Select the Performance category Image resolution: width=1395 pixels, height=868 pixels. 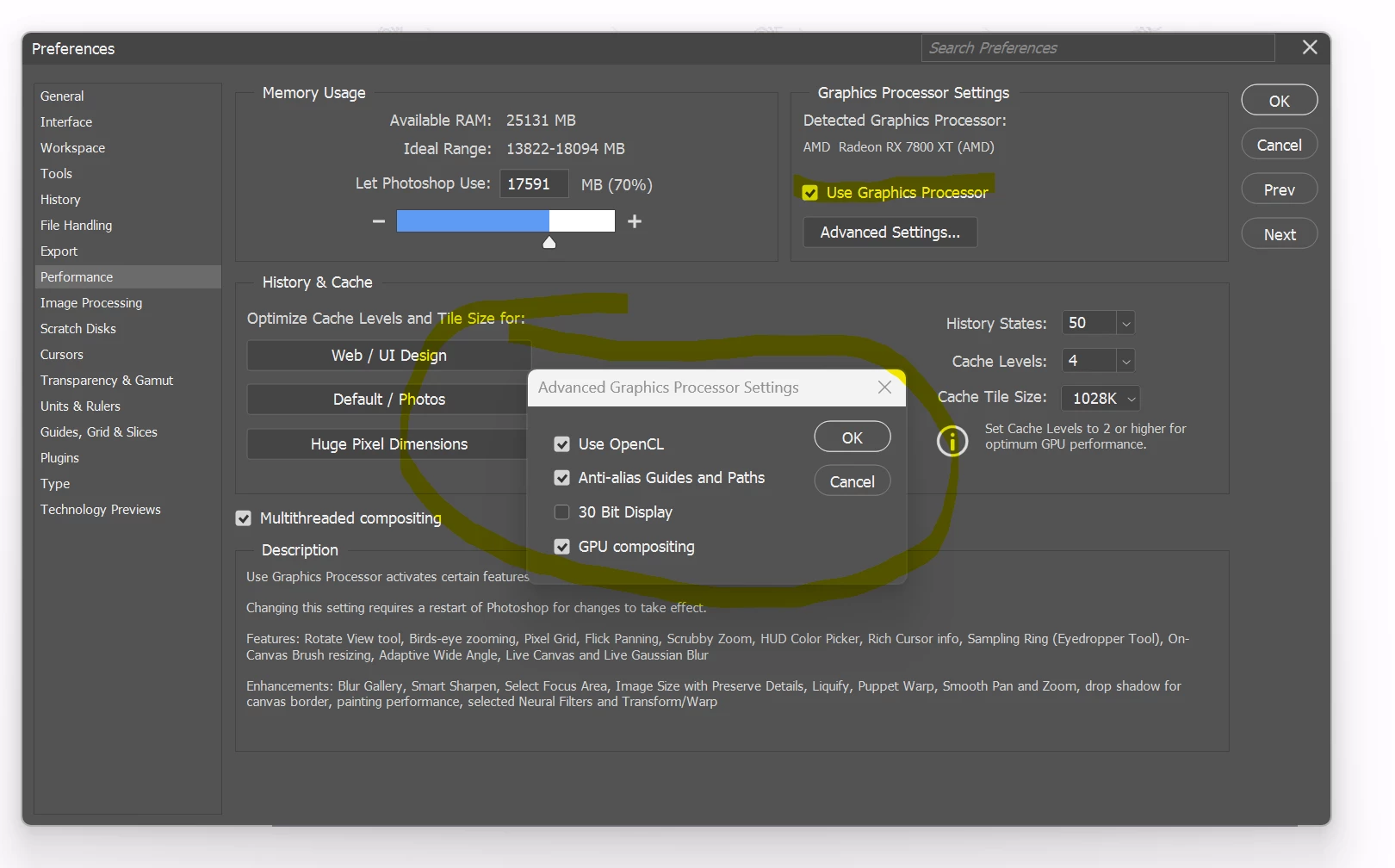(127, 277)
